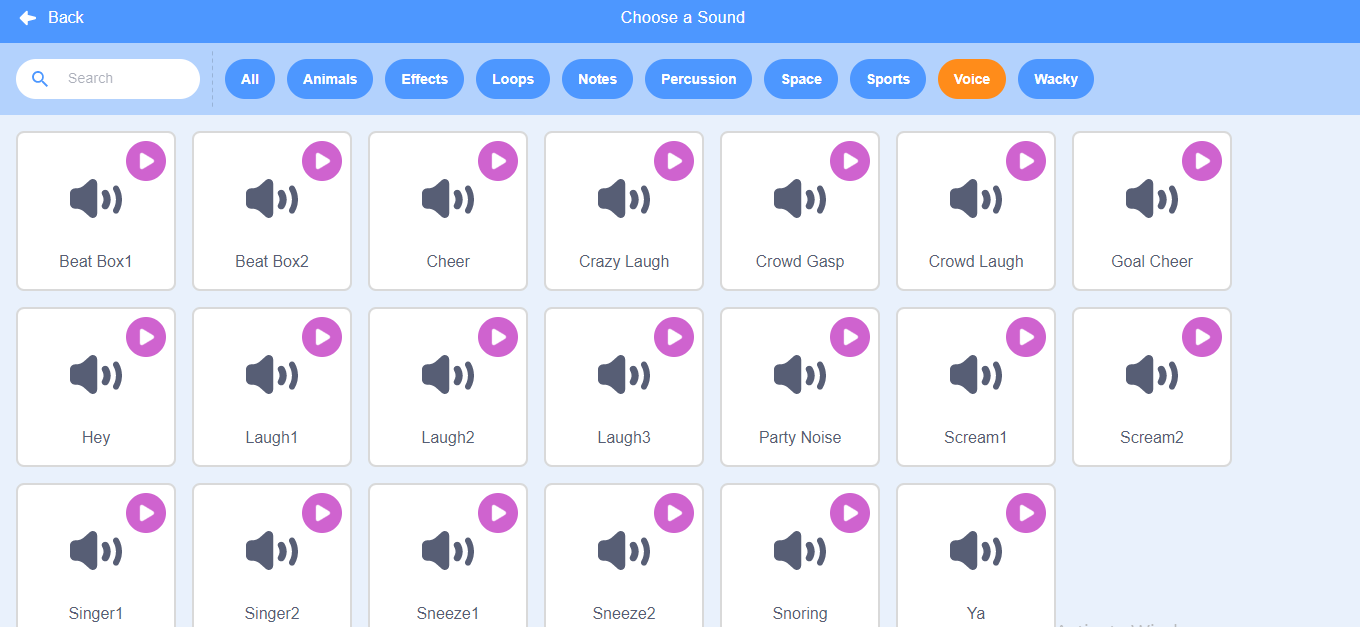Preview the Party Noise sound
Screen dimensions: 1360x627
tap(850, 337)
